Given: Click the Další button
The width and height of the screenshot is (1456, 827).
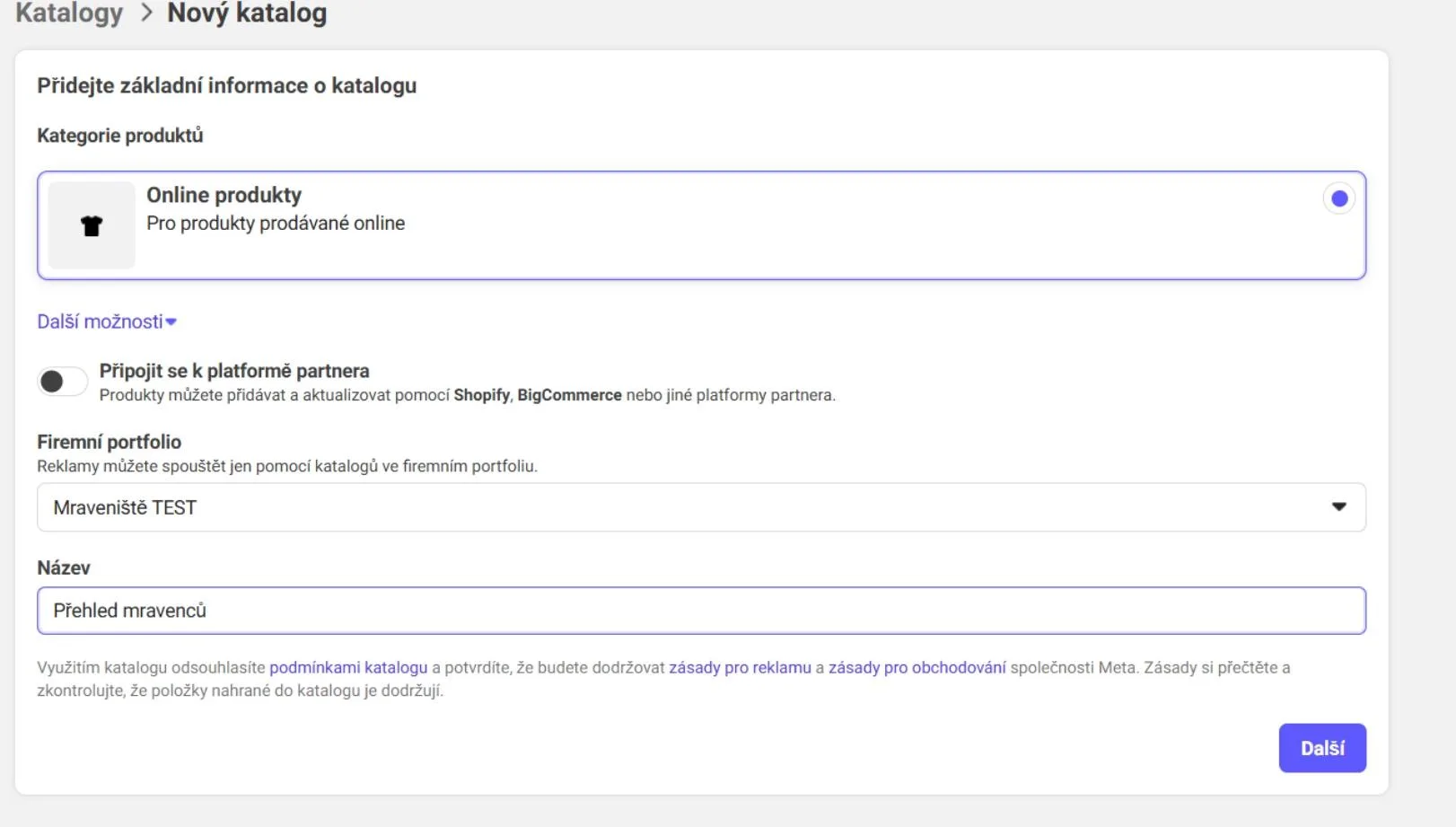Looking at the screenshot, I should 1322,748.
